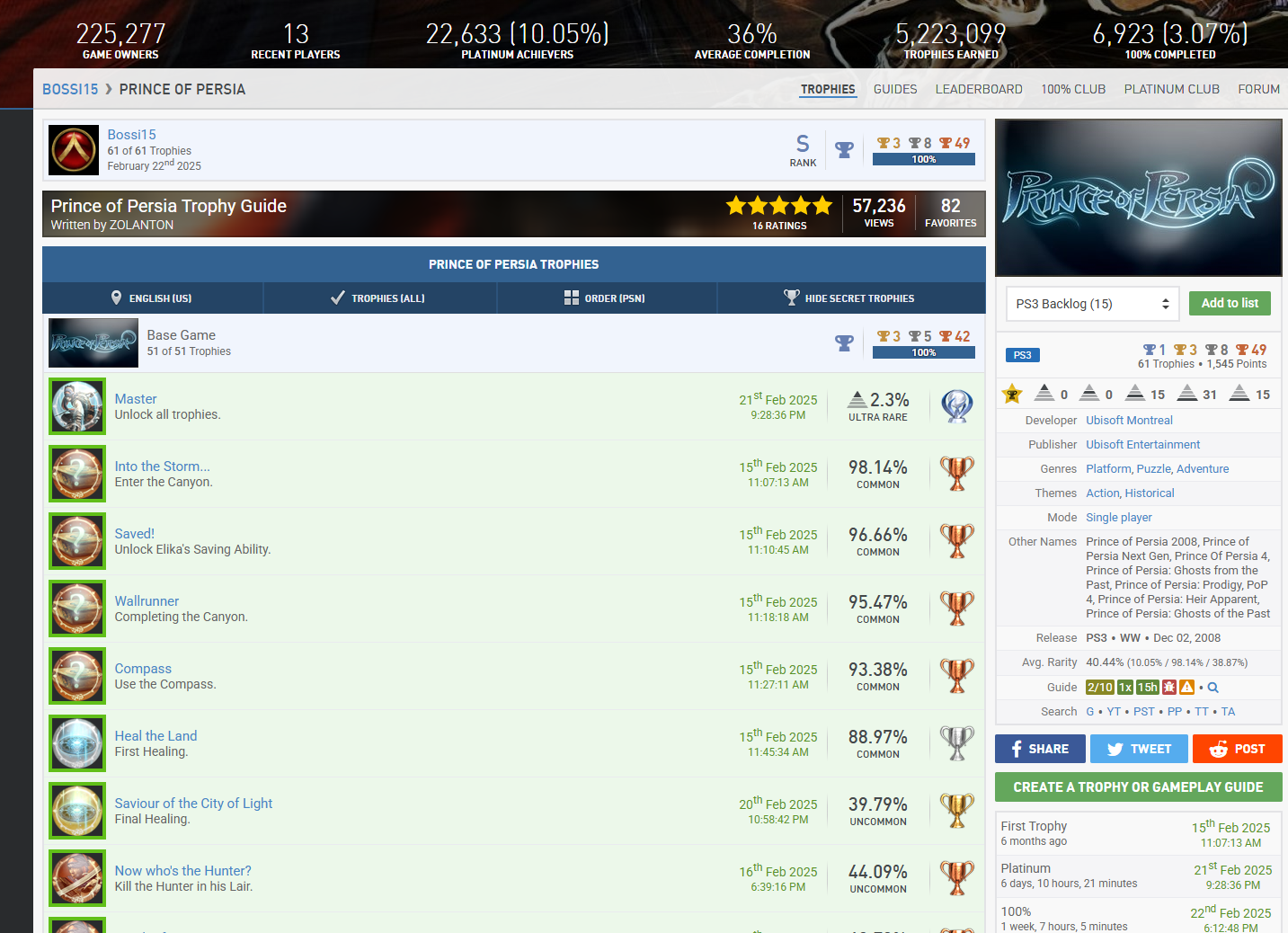Image resolution: width=1288 pixels, height=933 pixels.
Task: Click the trophy icon for Hide Secret Trophies
Action: pos(792,298)
